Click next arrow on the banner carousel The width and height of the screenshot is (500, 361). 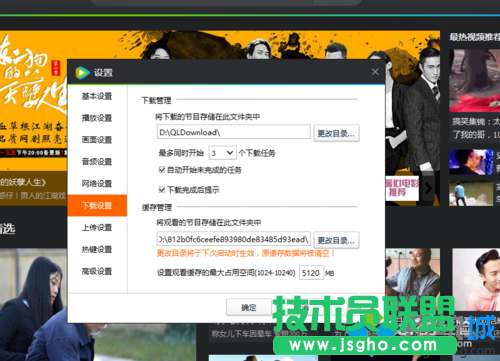[429, 188]
